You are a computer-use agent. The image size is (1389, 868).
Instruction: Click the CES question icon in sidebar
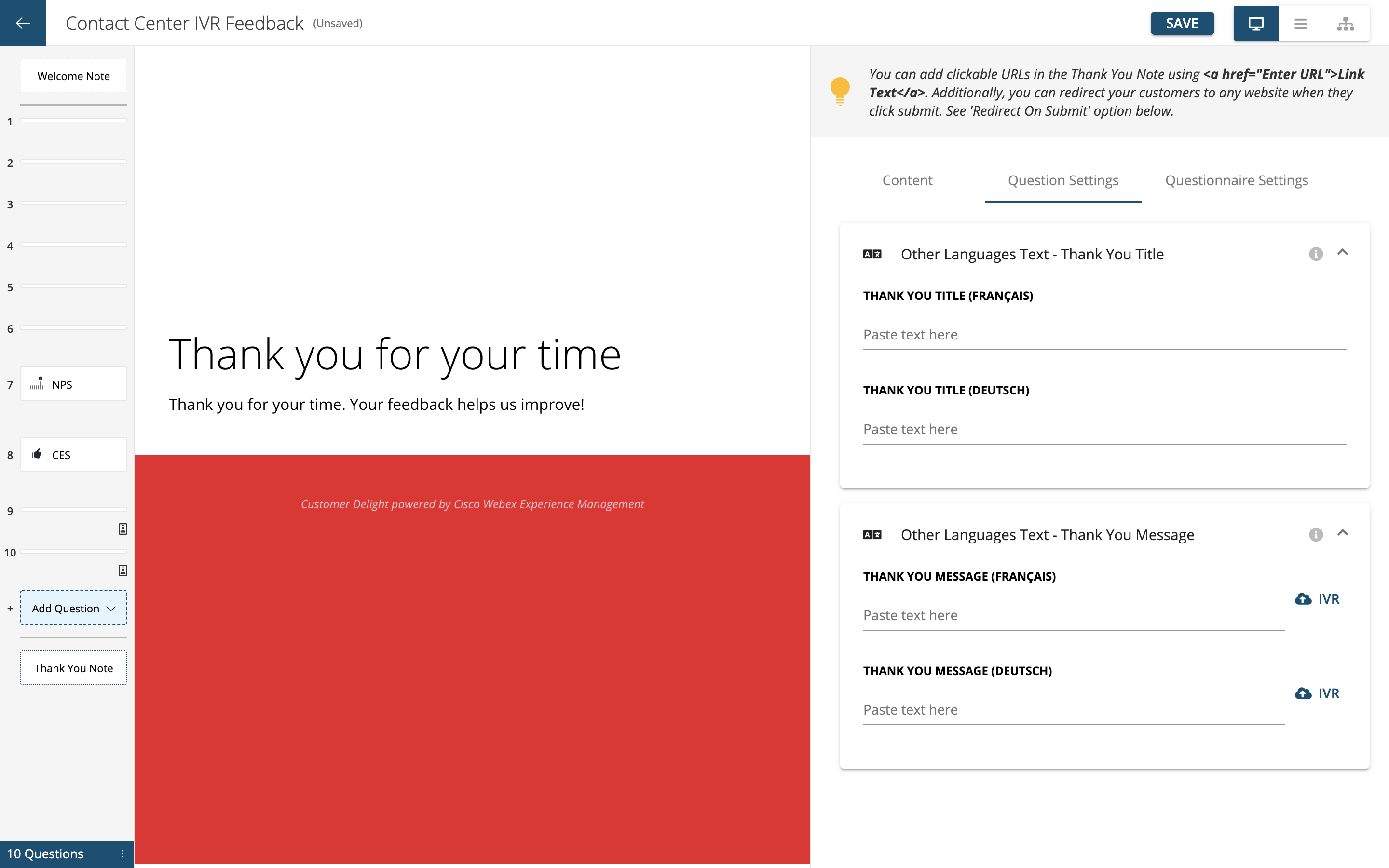(x=37, y=455)
